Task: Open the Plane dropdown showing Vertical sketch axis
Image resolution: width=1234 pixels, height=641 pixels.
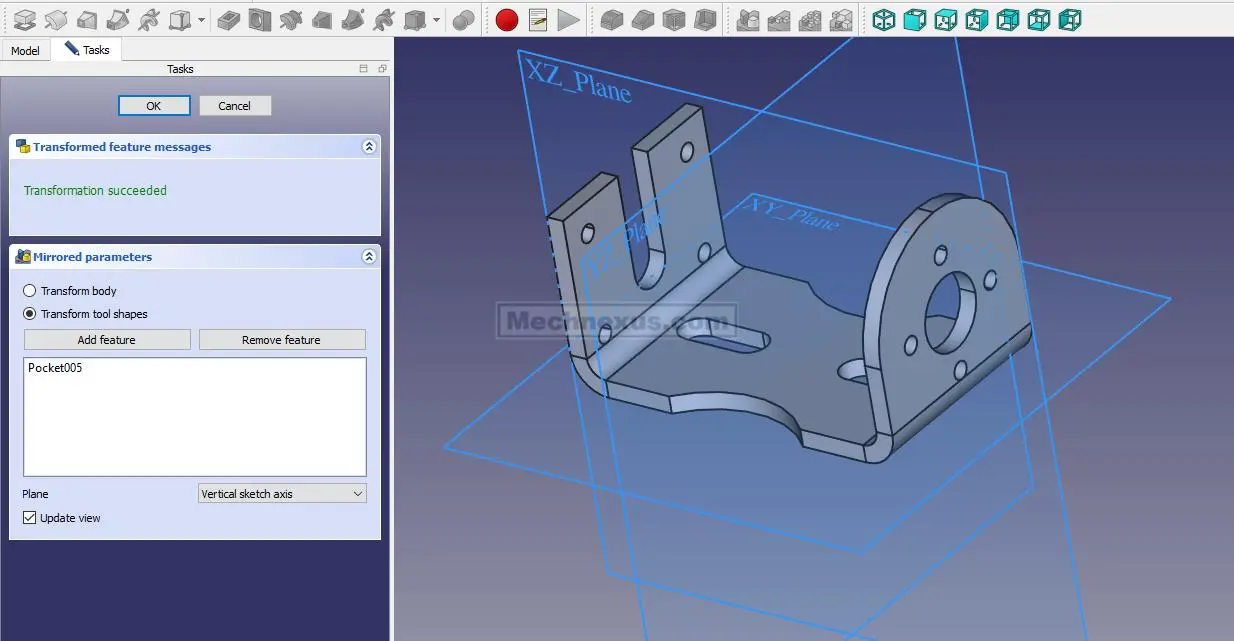Action: click(x=282, y=494)
